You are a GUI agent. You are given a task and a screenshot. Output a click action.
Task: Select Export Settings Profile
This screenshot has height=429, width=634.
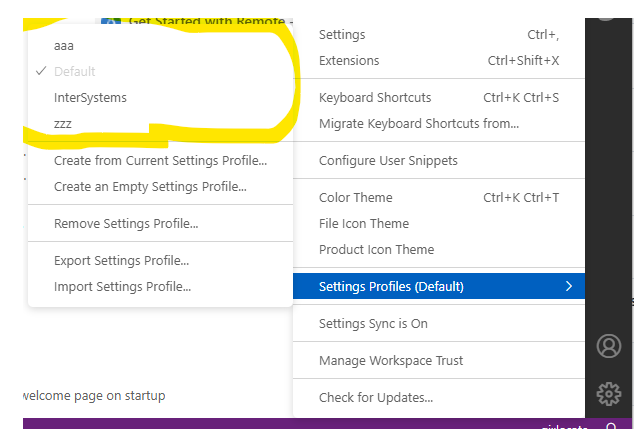coord(161,260)
